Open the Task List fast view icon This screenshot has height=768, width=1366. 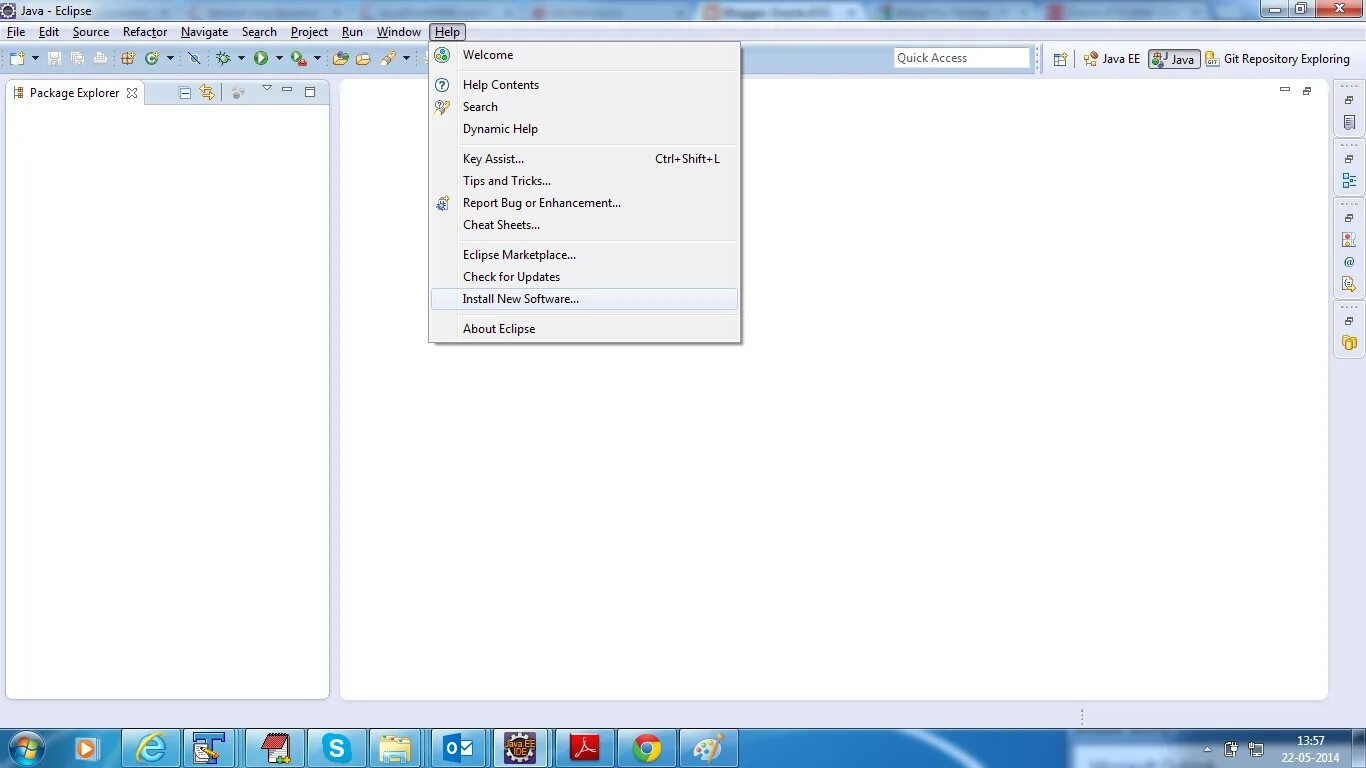click(x=1349, y=122)
